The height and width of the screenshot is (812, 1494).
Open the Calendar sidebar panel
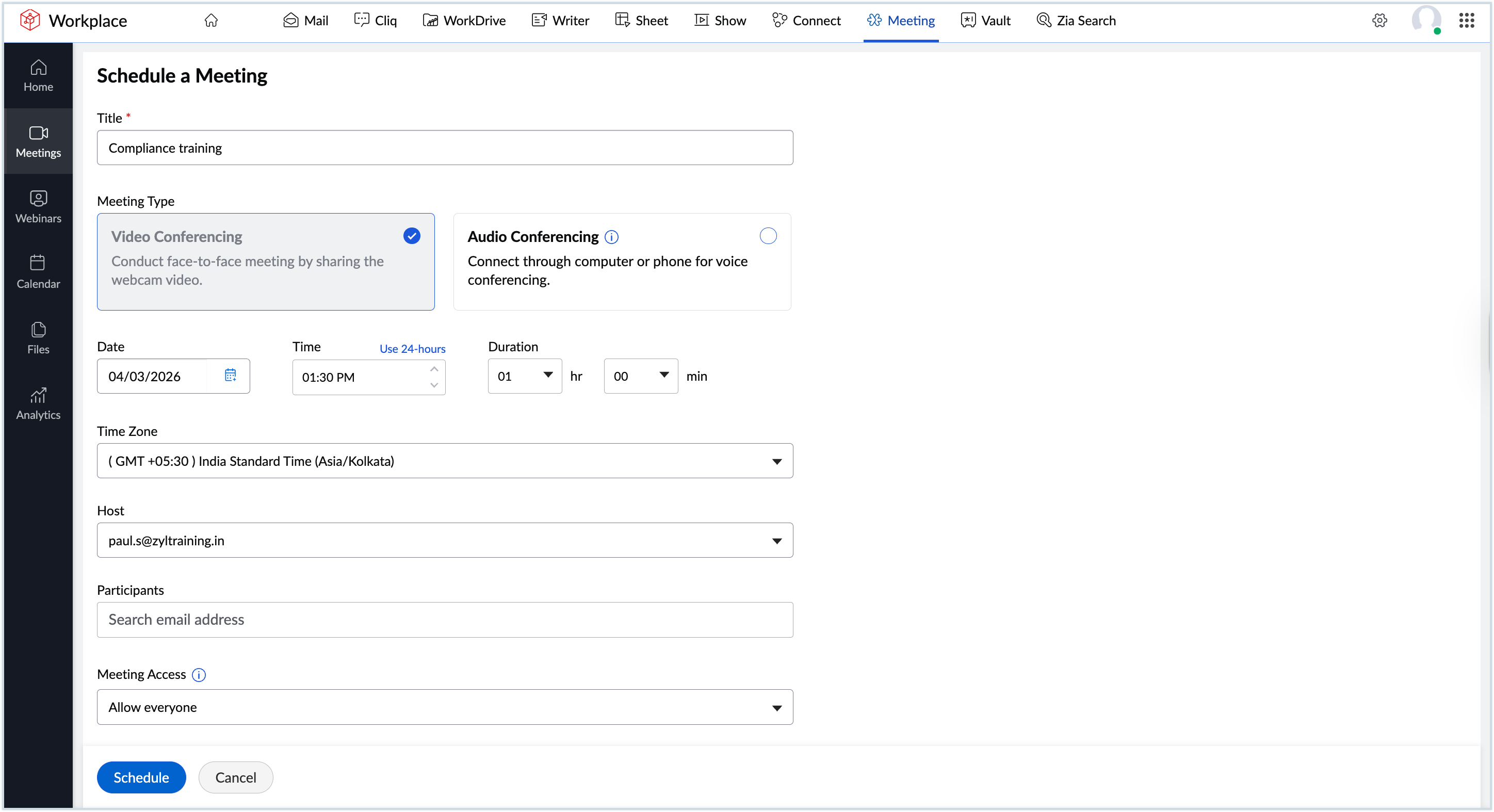[x=38, y=271]
